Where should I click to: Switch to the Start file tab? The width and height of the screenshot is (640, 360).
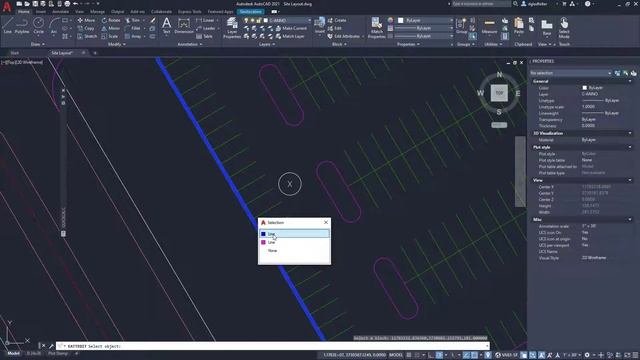pyautogui.click(x=15, y=53)
